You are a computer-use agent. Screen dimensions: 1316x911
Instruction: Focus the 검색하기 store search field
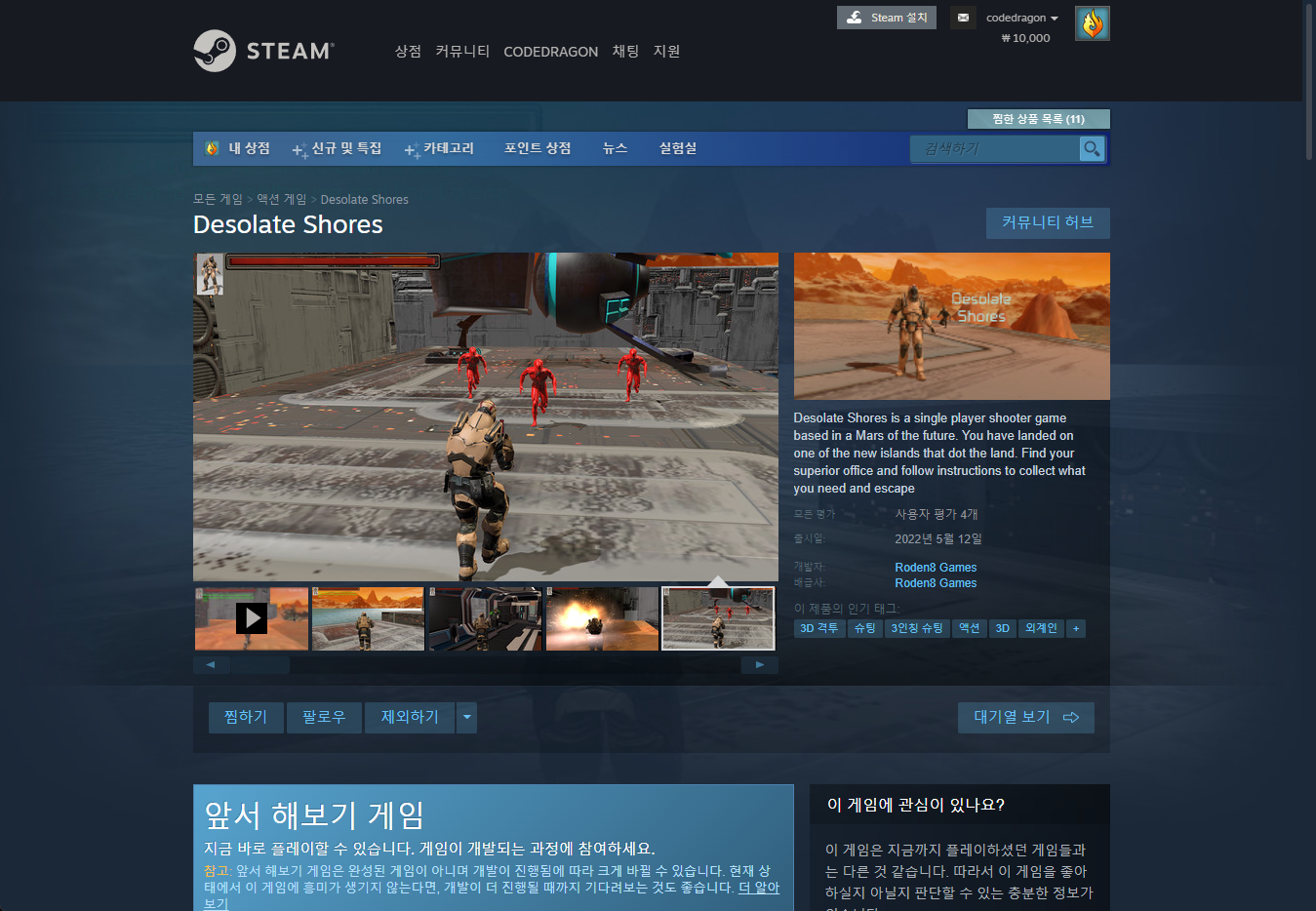click(995, 148)
